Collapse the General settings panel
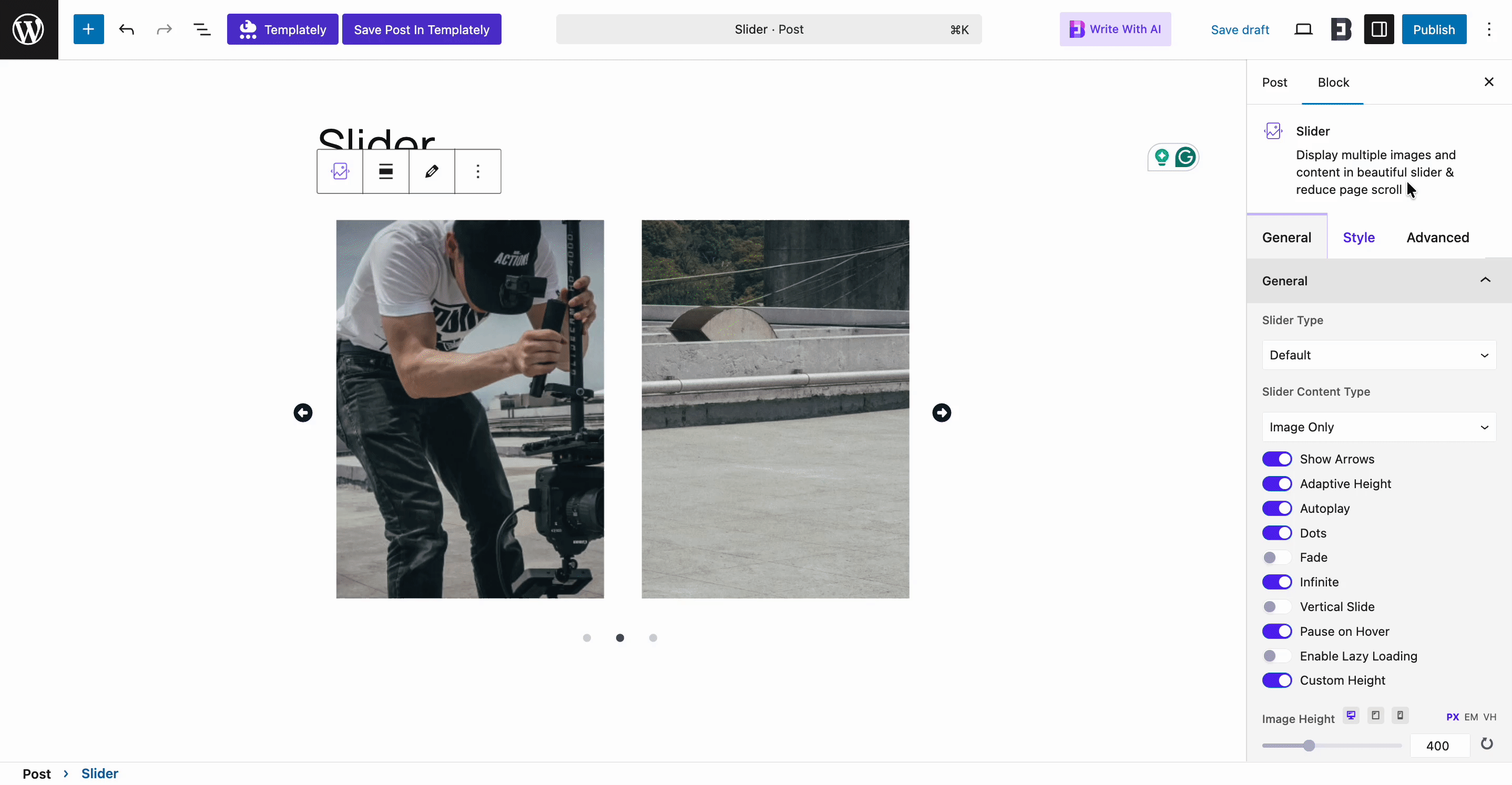The height and width of the screenshot is (785, 1512). pos(1485,281)
